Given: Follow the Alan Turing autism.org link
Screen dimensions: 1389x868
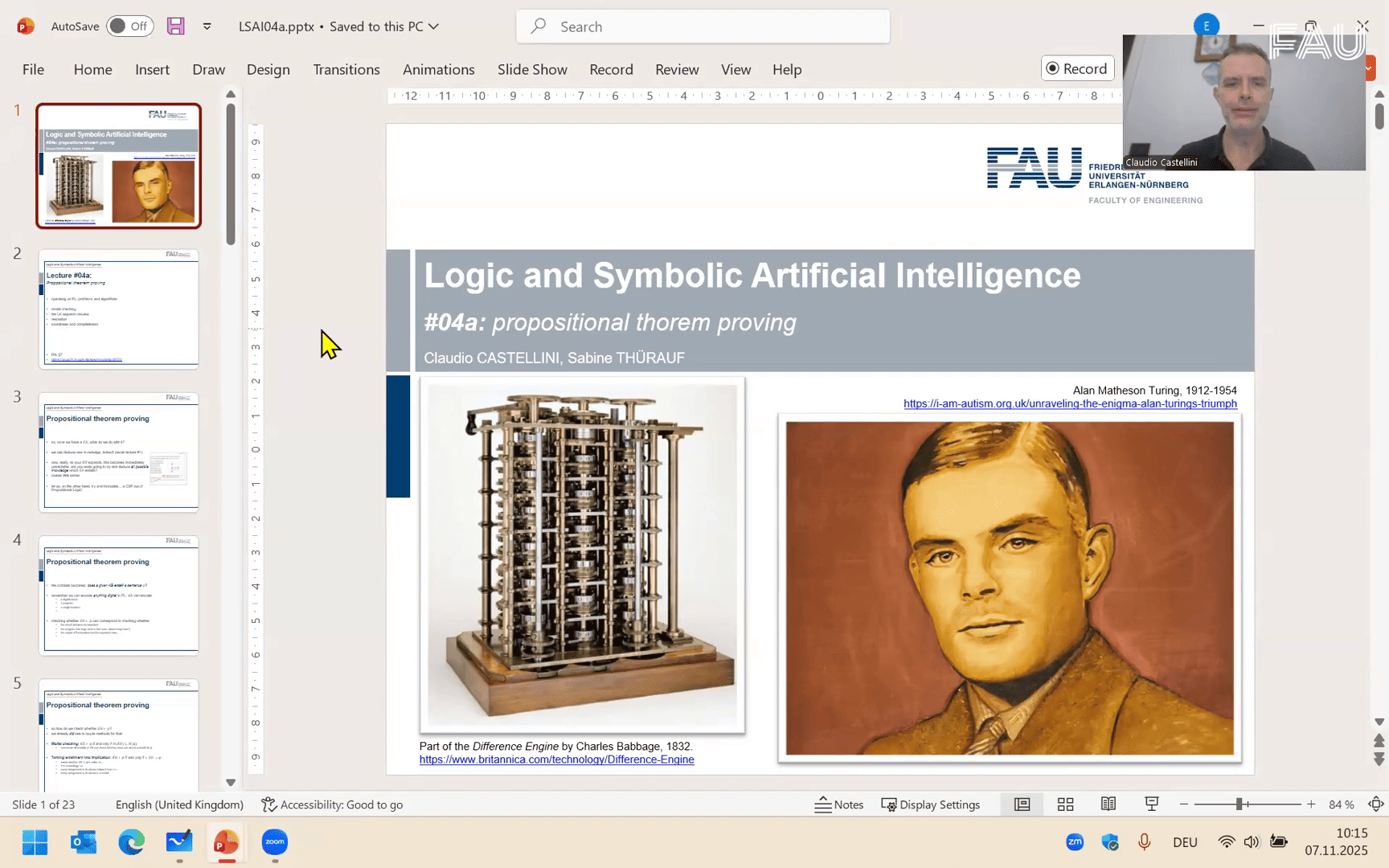Looking at the screenshot, I should [1070, 403].
